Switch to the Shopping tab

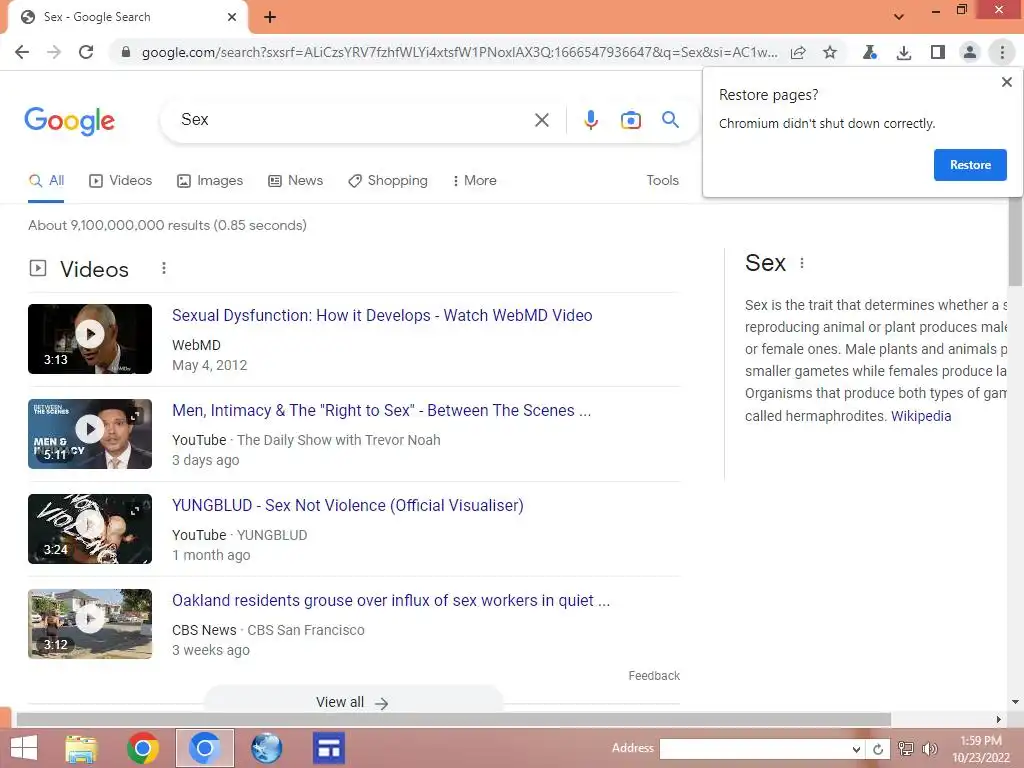(388, 181)
